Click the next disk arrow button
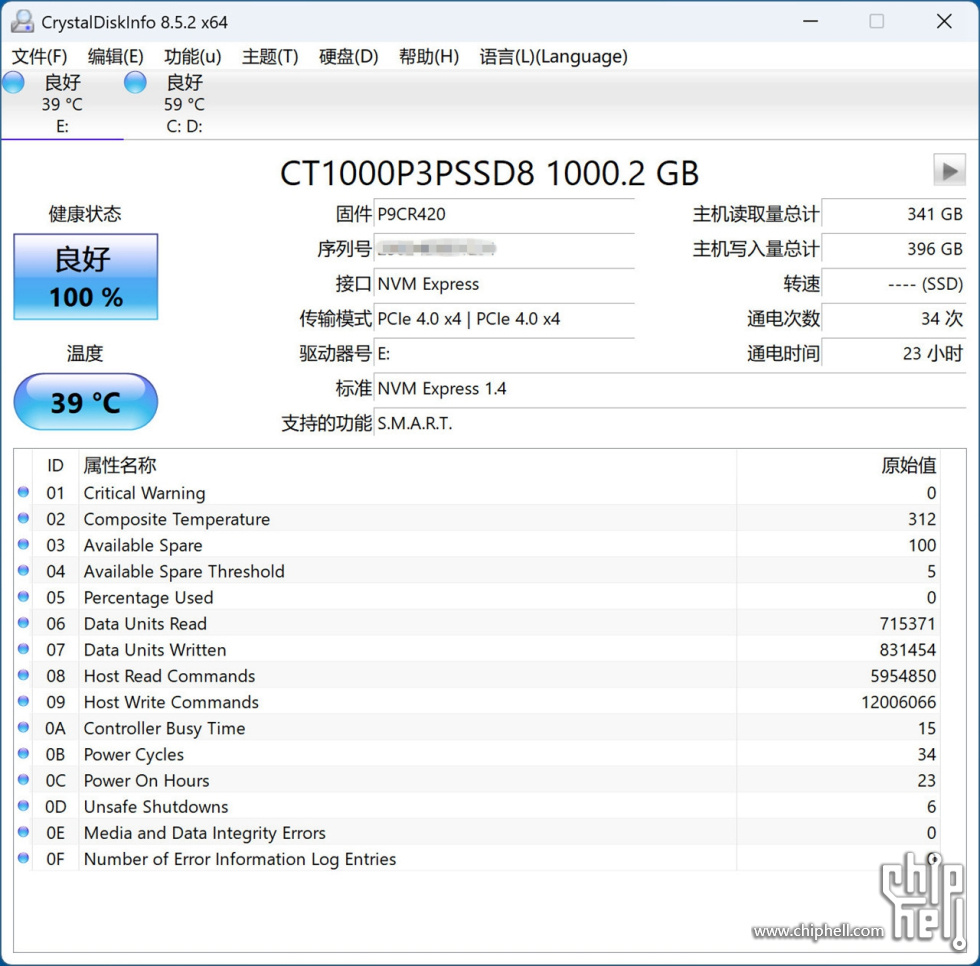Image resolution: width=980 pixels, height=966 pixels. tap(949, 170)
